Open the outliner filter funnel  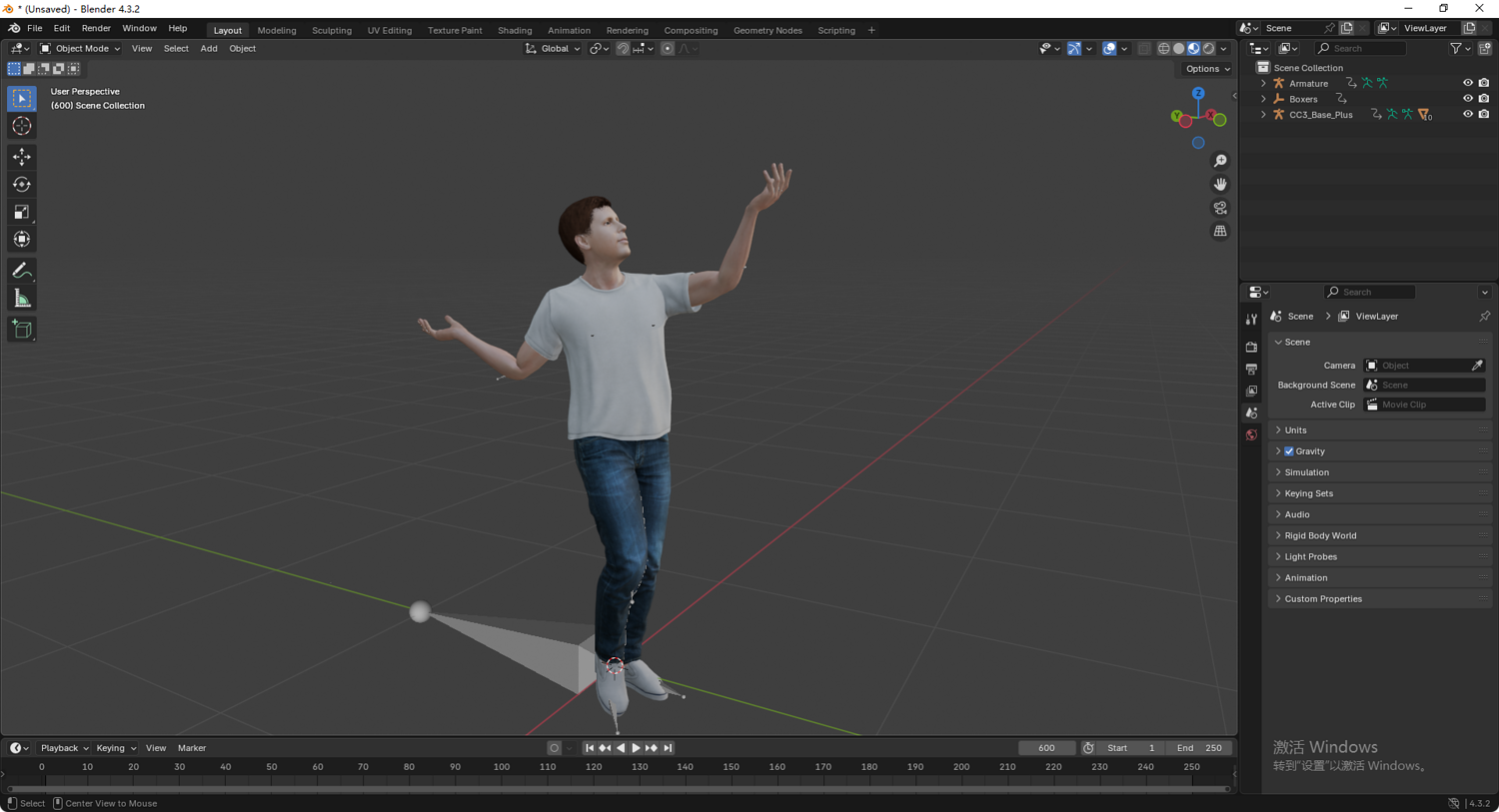click(1456, 48)
